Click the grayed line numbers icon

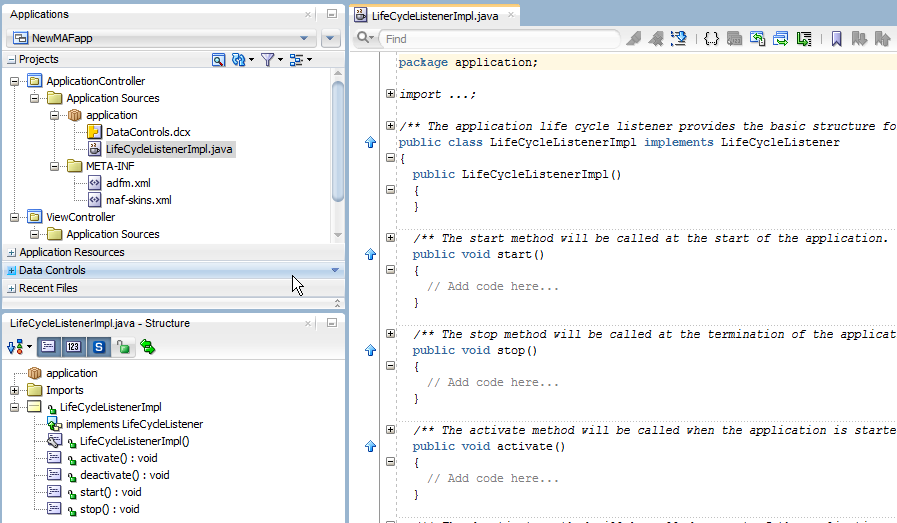[x=734, y=39]
